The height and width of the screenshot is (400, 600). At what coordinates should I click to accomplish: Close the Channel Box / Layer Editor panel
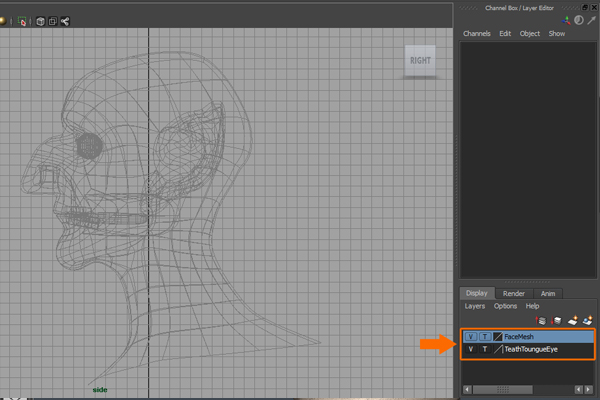coord(594,7)
